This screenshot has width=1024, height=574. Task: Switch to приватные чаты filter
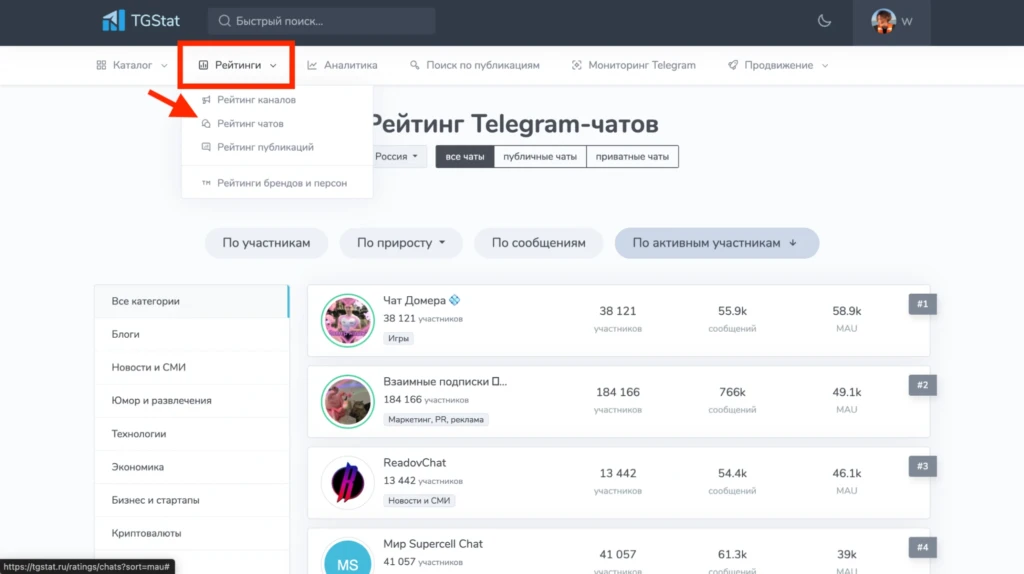click(632, 157)
